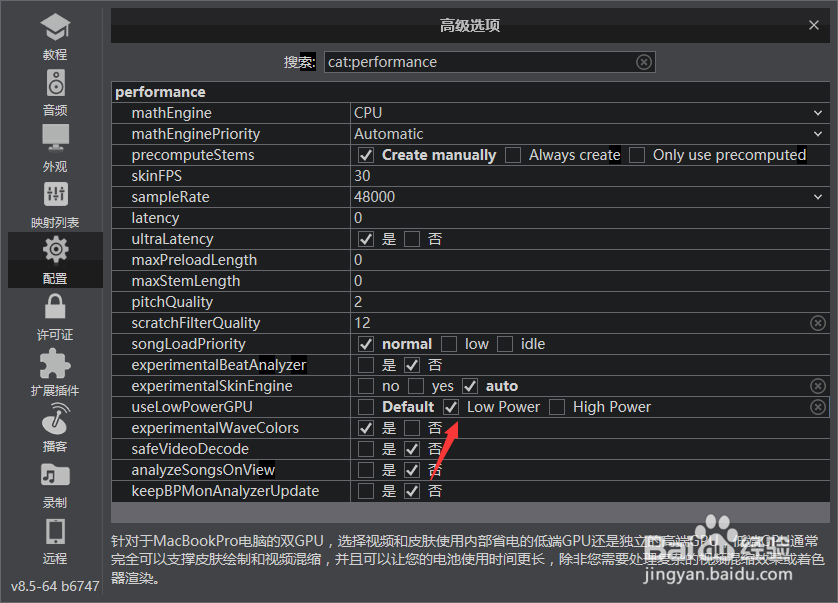Open the 映射列表 mapping mixer icon

tap(55, 194)
